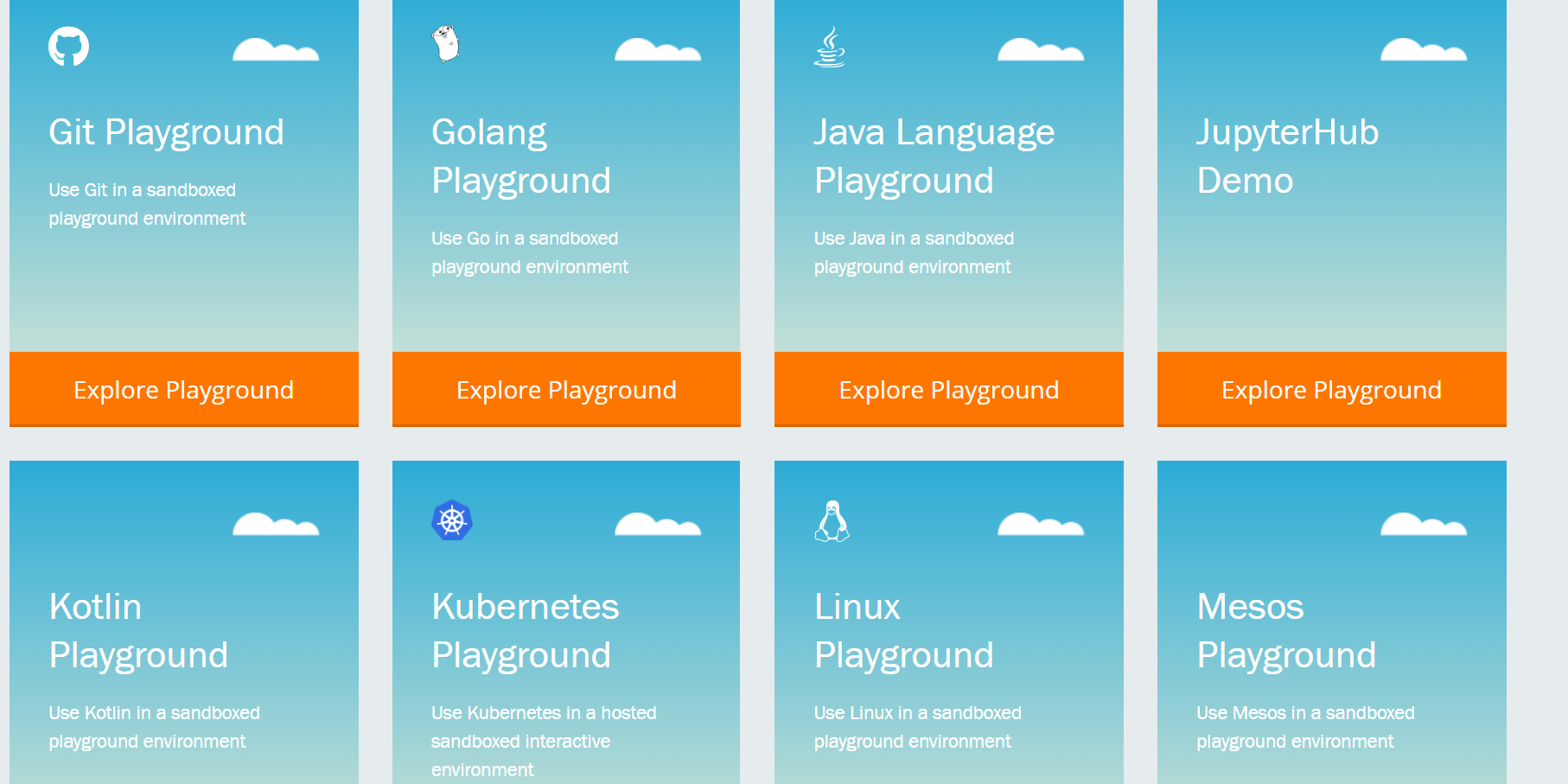Click the Java coffee cup icon
1568x784 pixels.
830,47
